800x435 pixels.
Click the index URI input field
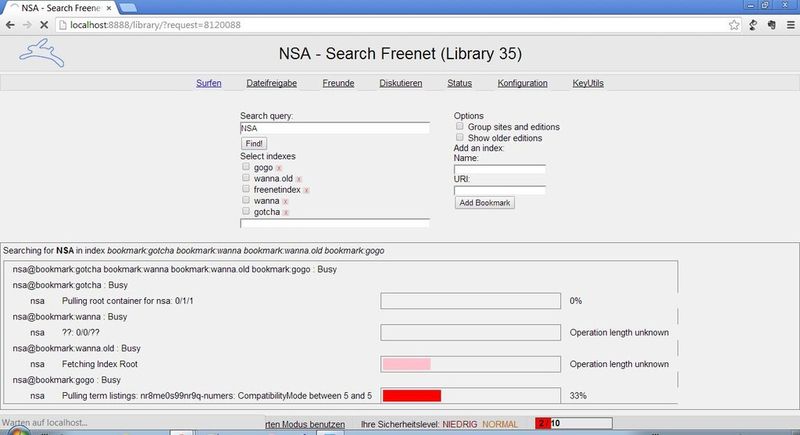[500, 190]
